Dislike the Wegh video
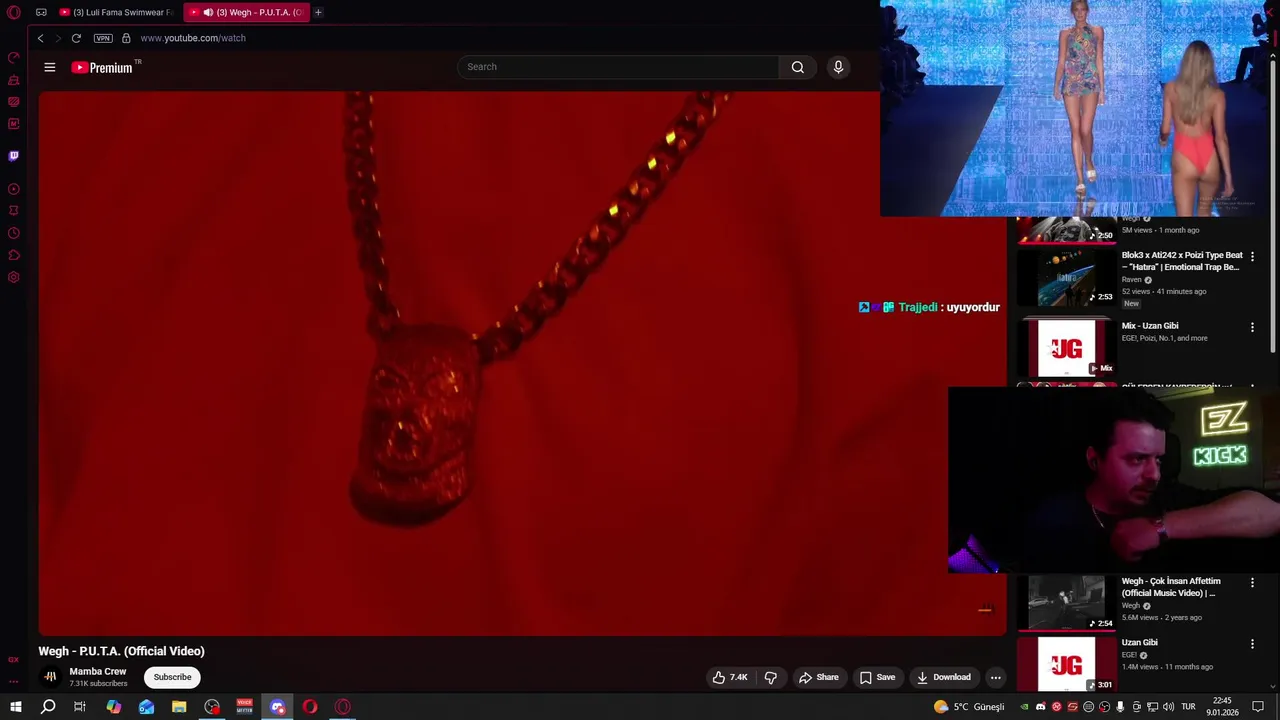 tap(771, 677)
